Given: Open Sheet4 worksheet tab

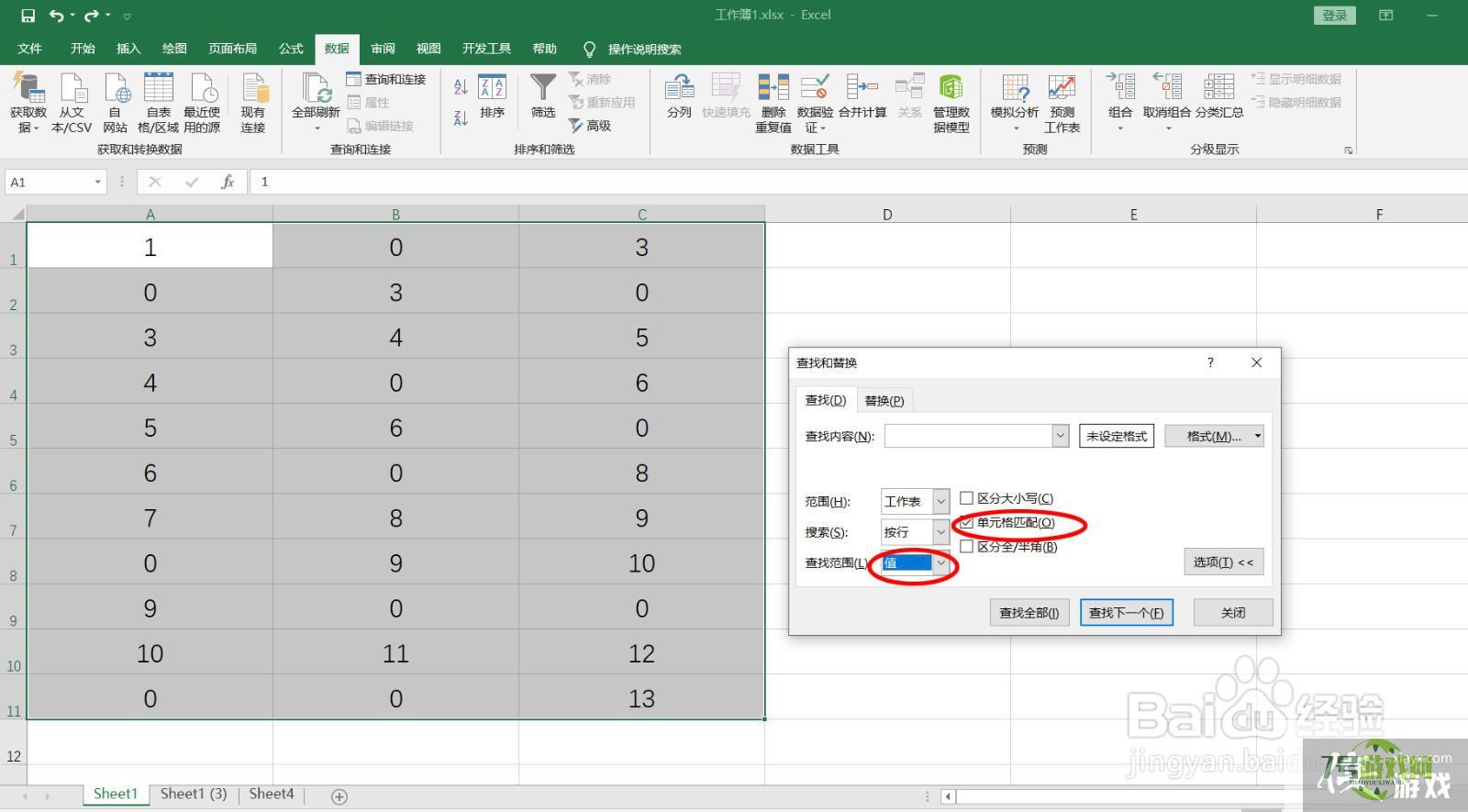Looking at the screenshot, I should coord(272,795).
